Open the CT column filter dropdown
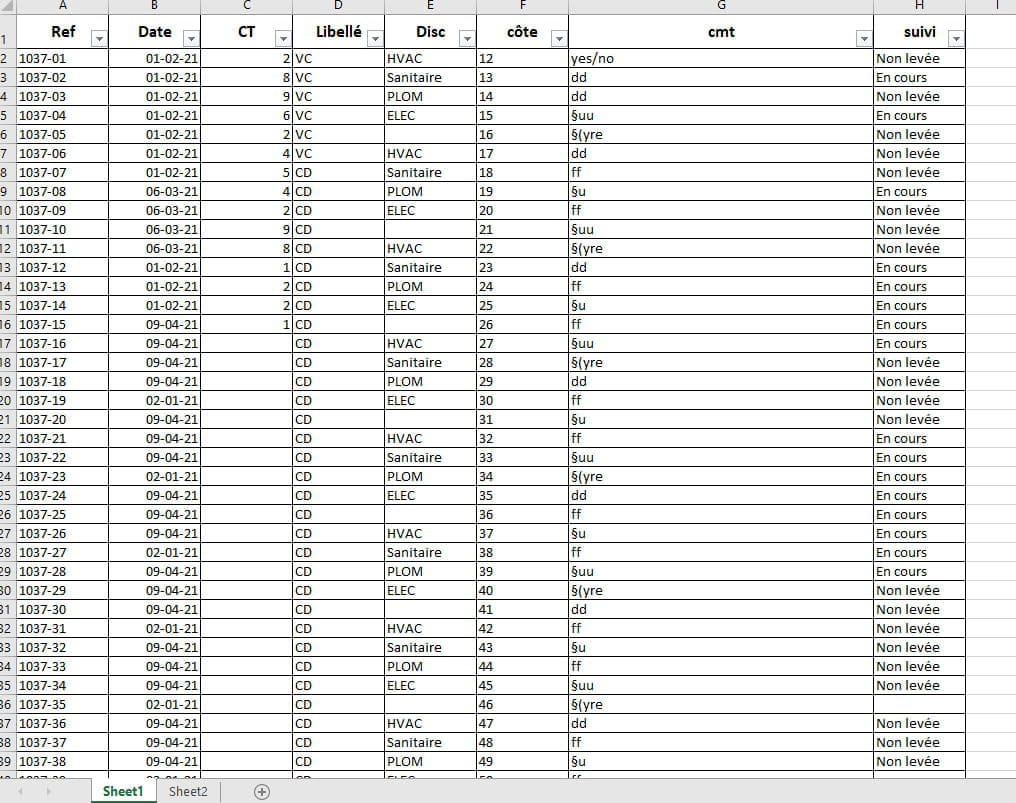The image size is (1016, 803). pos(283,39)
